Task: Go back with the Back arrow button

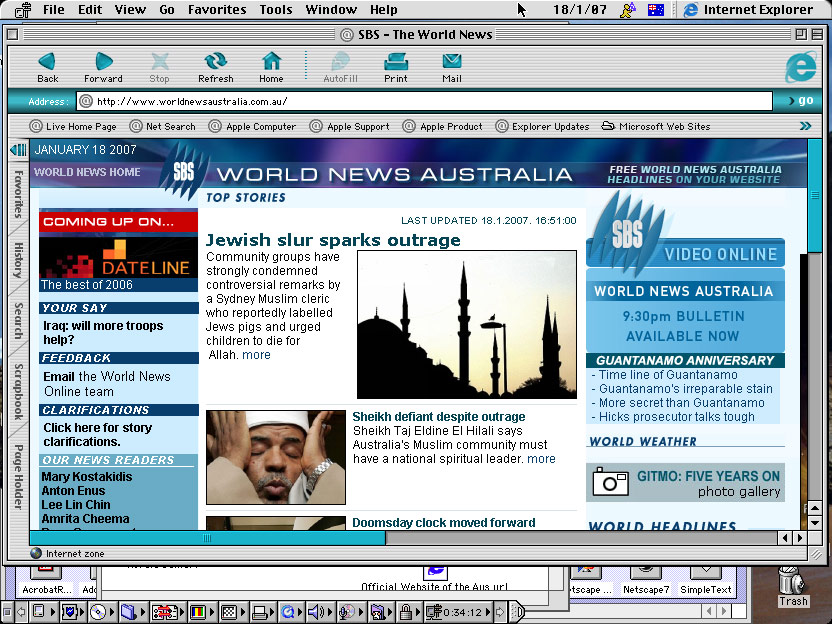Action: coord(47,67)
